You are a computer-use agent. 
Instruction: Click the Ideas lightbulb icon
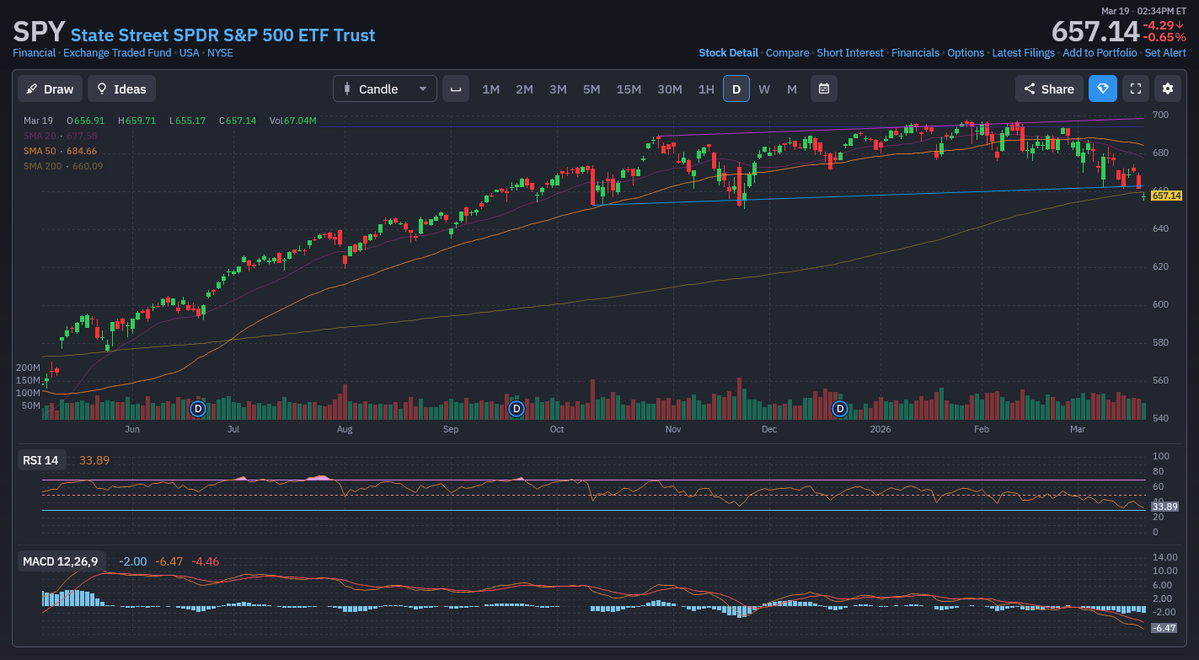click(x=101, y=88)
